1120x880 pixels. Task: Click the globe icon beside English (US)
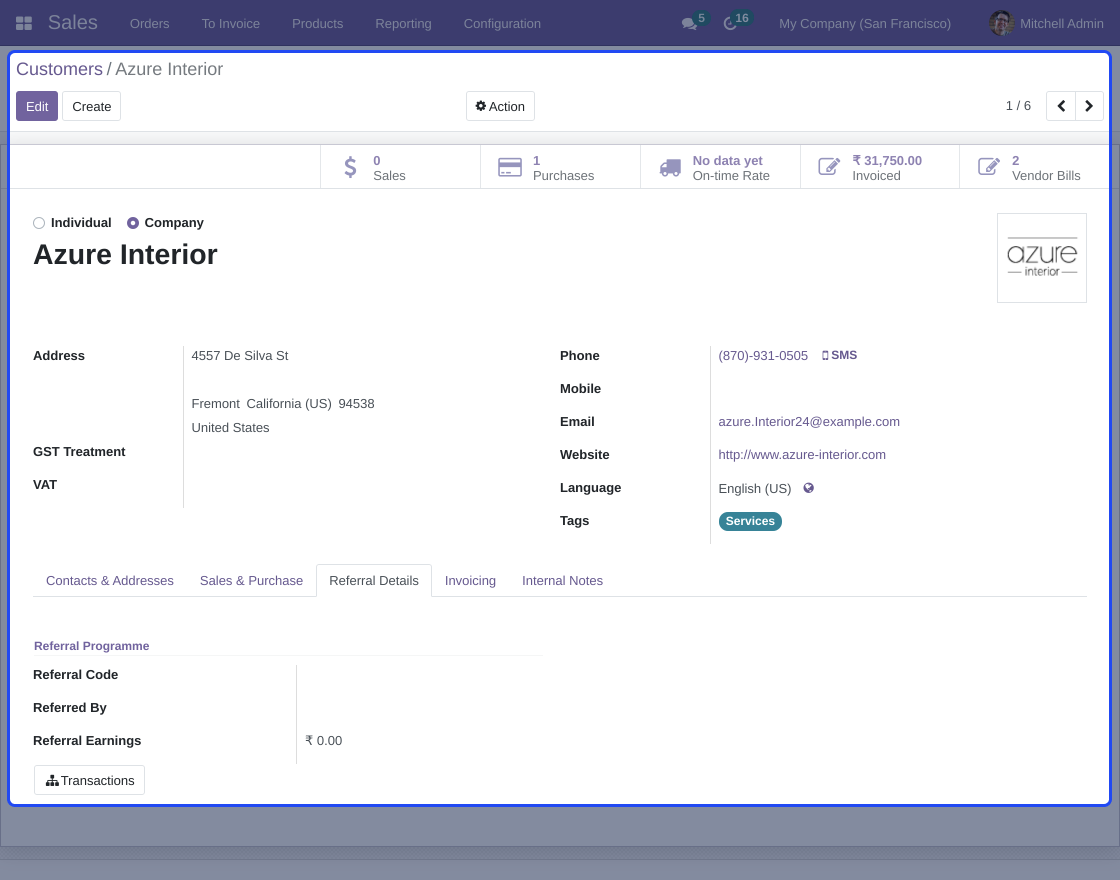click(x=809, y=488)
